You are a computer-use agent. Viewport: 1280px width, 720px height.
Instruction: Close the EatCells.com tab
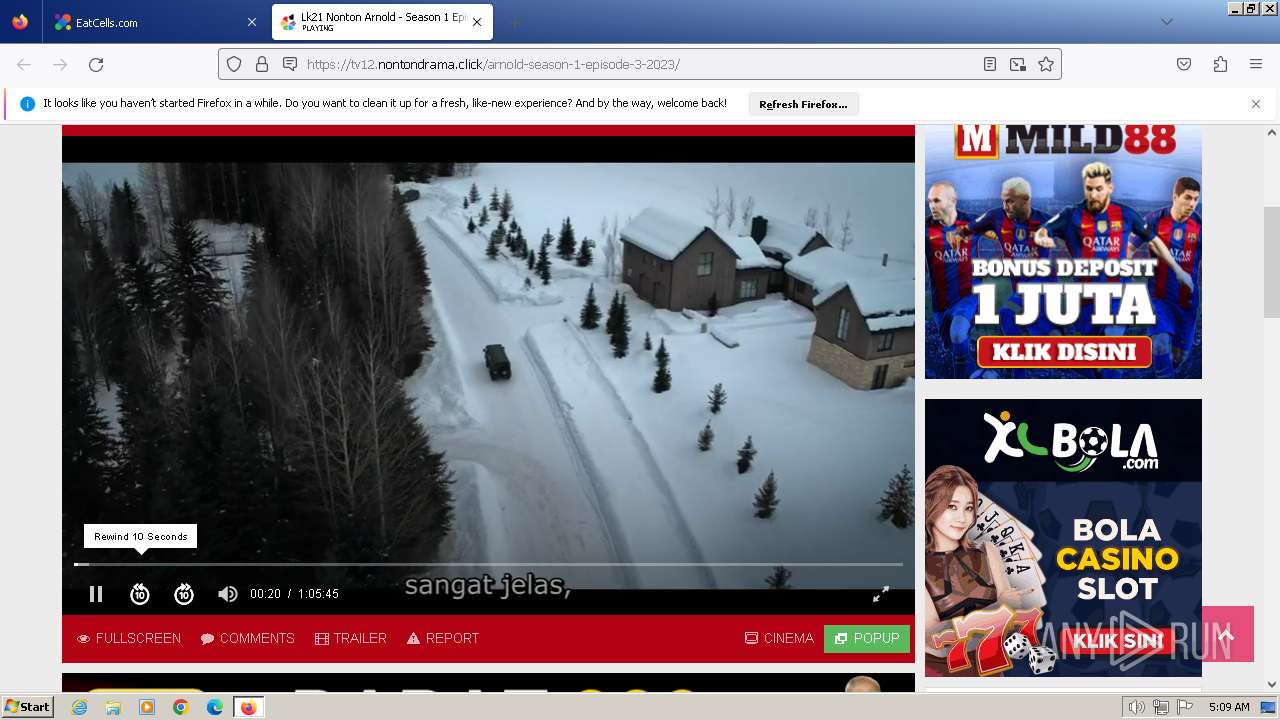pos(251,22)
